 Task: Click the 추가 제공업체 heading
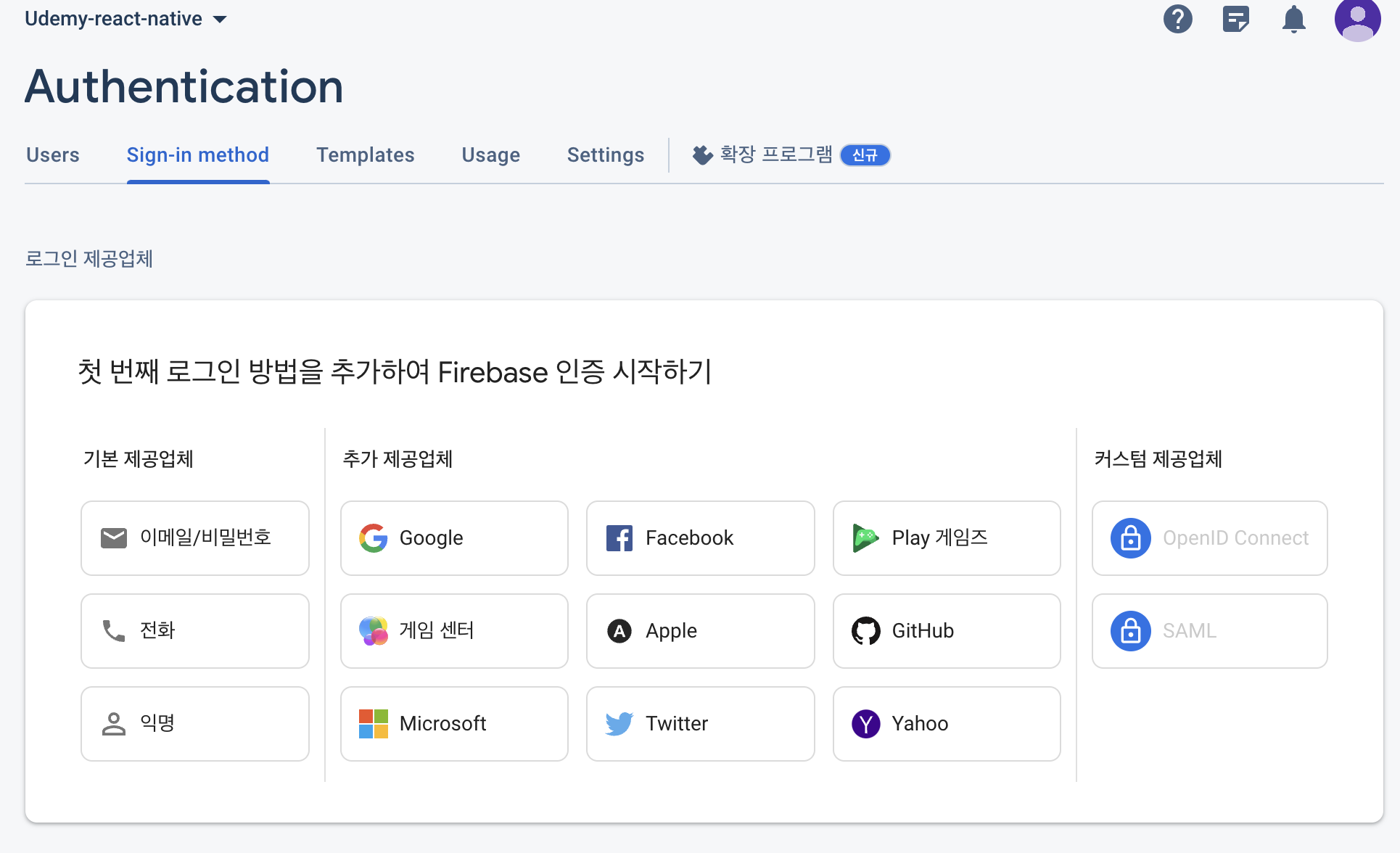click(x=398, y=459)
